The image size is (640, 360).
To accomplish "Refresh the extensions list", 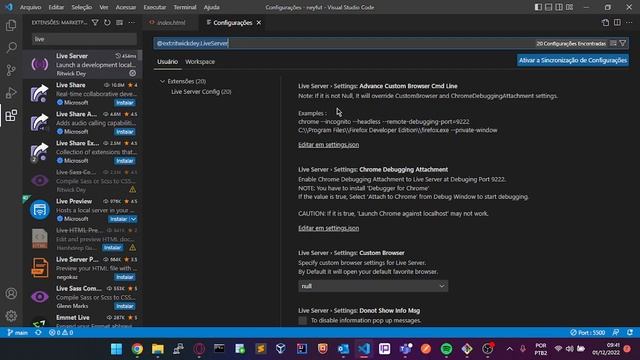I will (107, 22).
